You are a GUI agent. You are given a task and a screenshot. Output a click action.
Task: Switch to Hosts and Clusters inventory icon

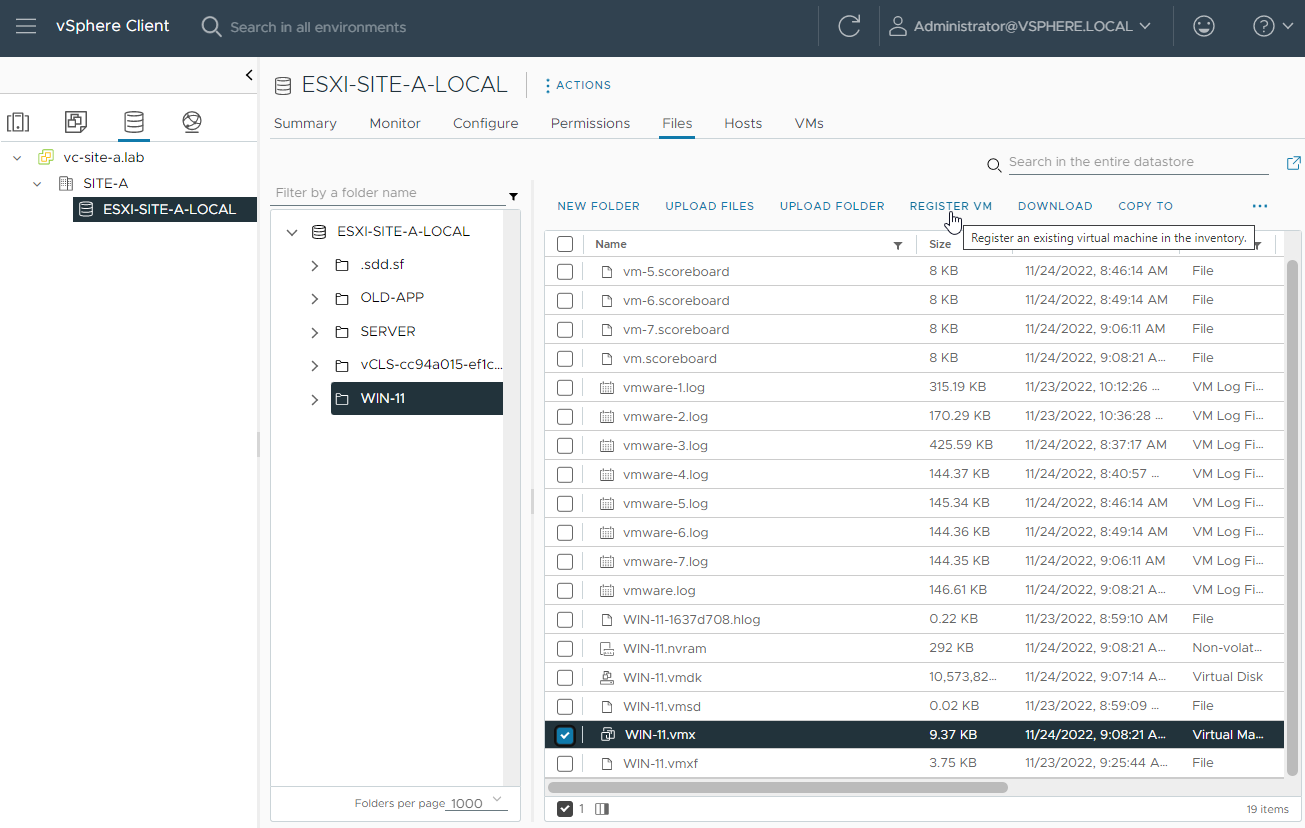[x=18, y=122]
